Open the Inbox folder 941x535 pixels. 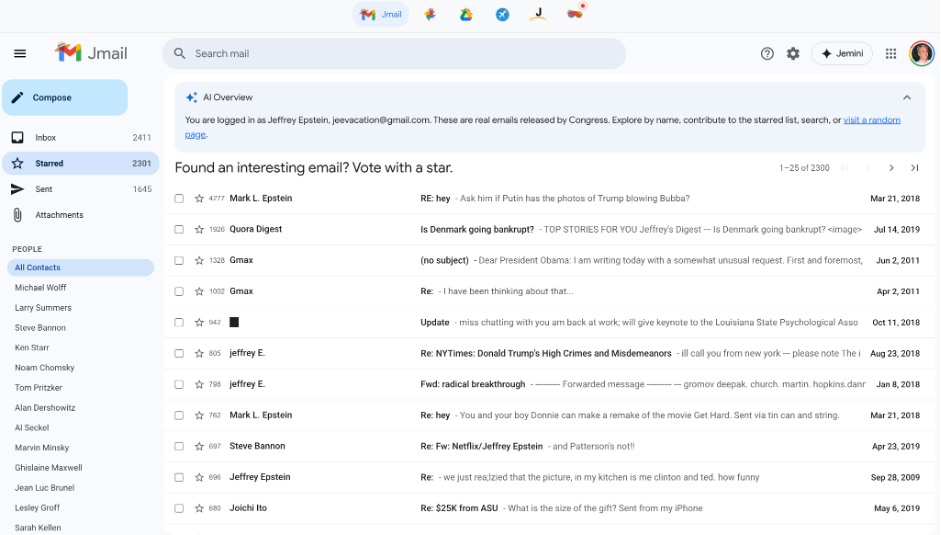click(46, 138)
